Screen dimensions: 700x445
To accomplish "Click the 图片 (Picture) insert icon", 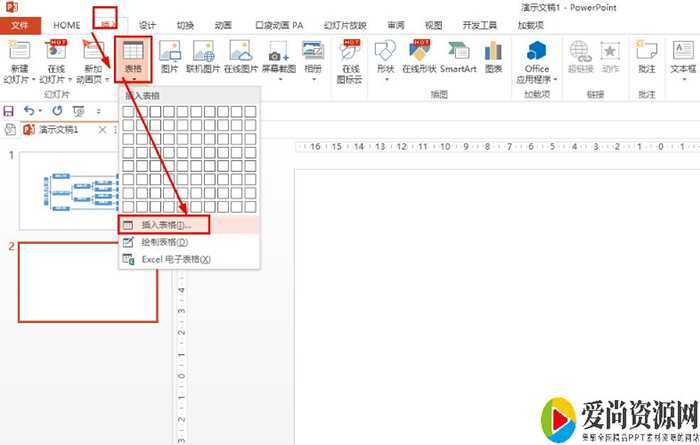I will point(170,57).
